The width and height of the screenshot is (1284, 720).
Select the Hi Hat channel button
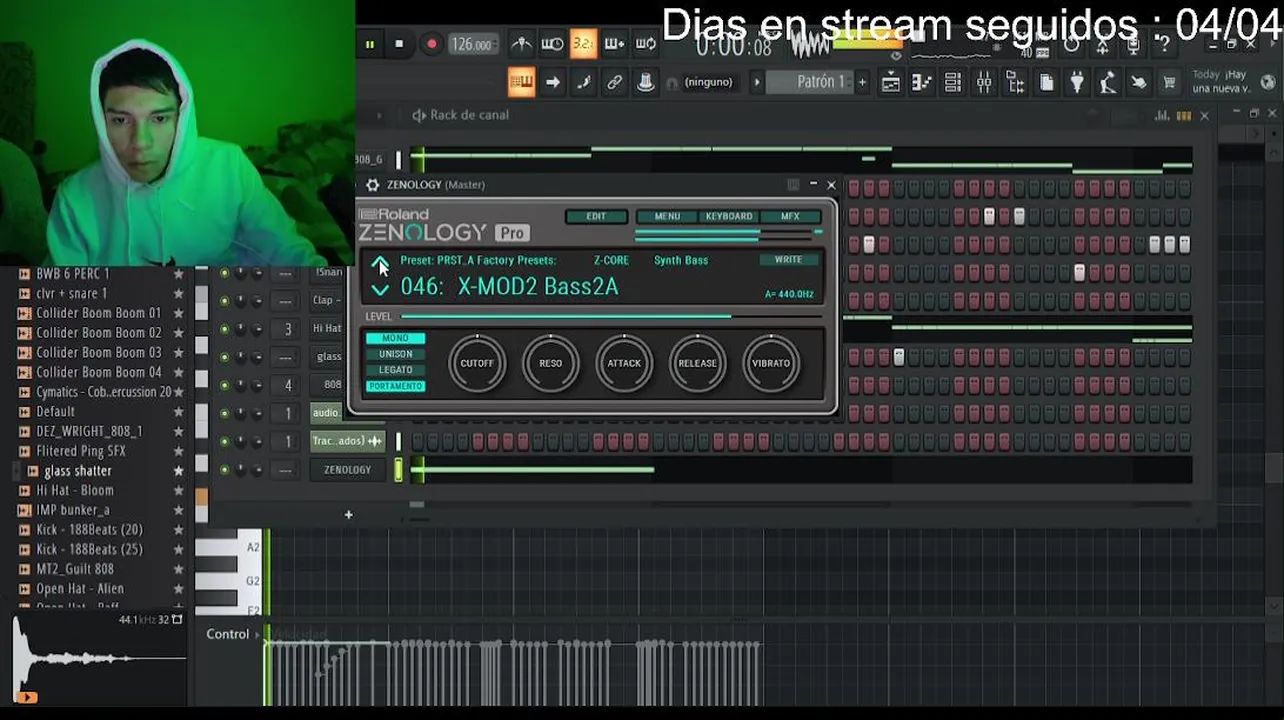(327, 329)
